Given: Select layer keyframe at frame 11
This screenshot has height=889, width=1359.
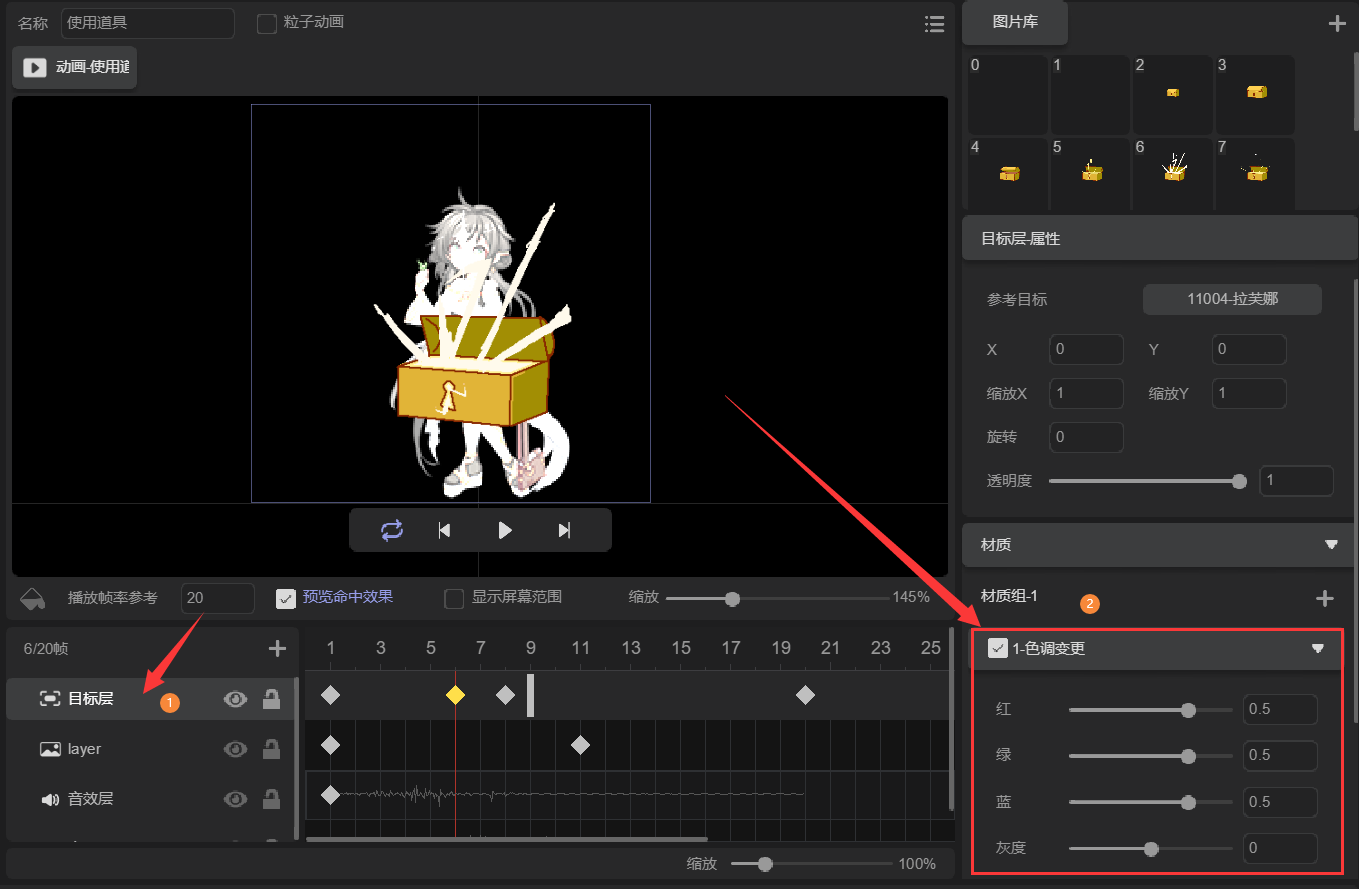Looking at the screenshot, I should point(580,745).
